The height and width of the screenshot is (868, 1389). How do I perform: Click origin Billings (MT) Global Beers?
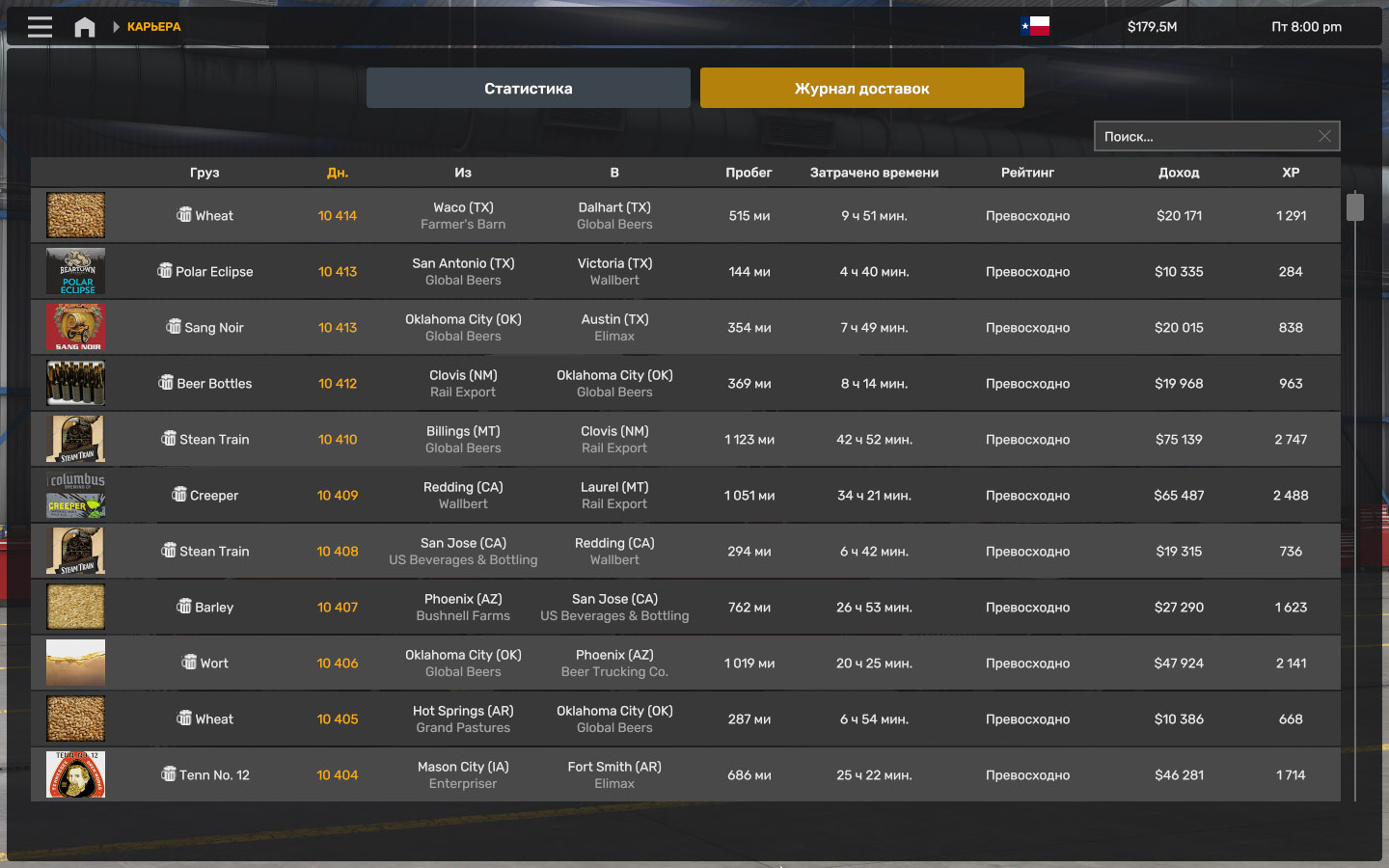point(463,439)
